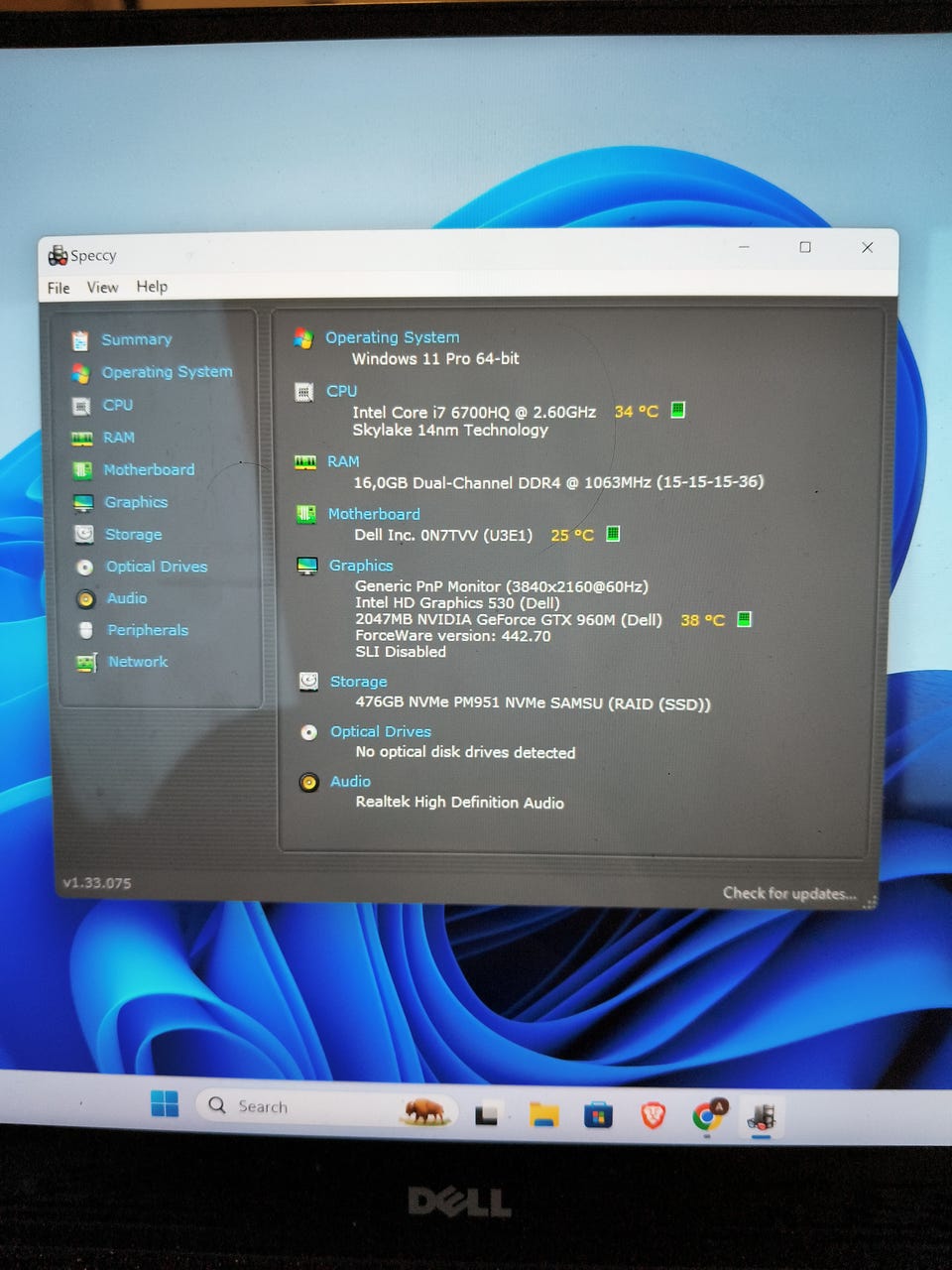Click the 476GB NVMe PM951 storage text
The width and height of the screenshot is (952, 1270).
(x=534, y=703)
